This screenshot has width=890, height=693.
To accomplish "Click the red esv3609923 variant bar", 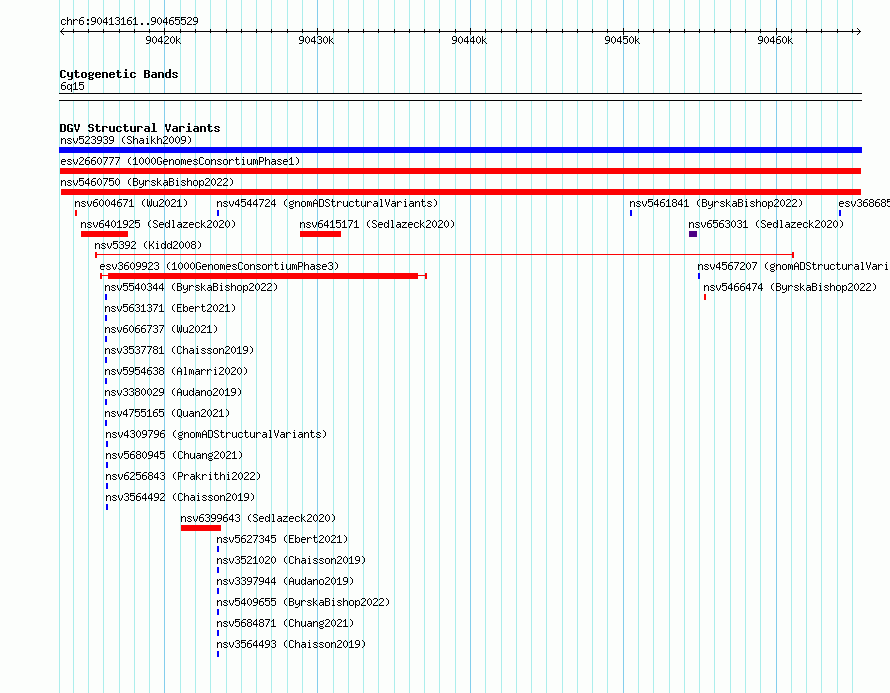I will [x=263, y=276].
